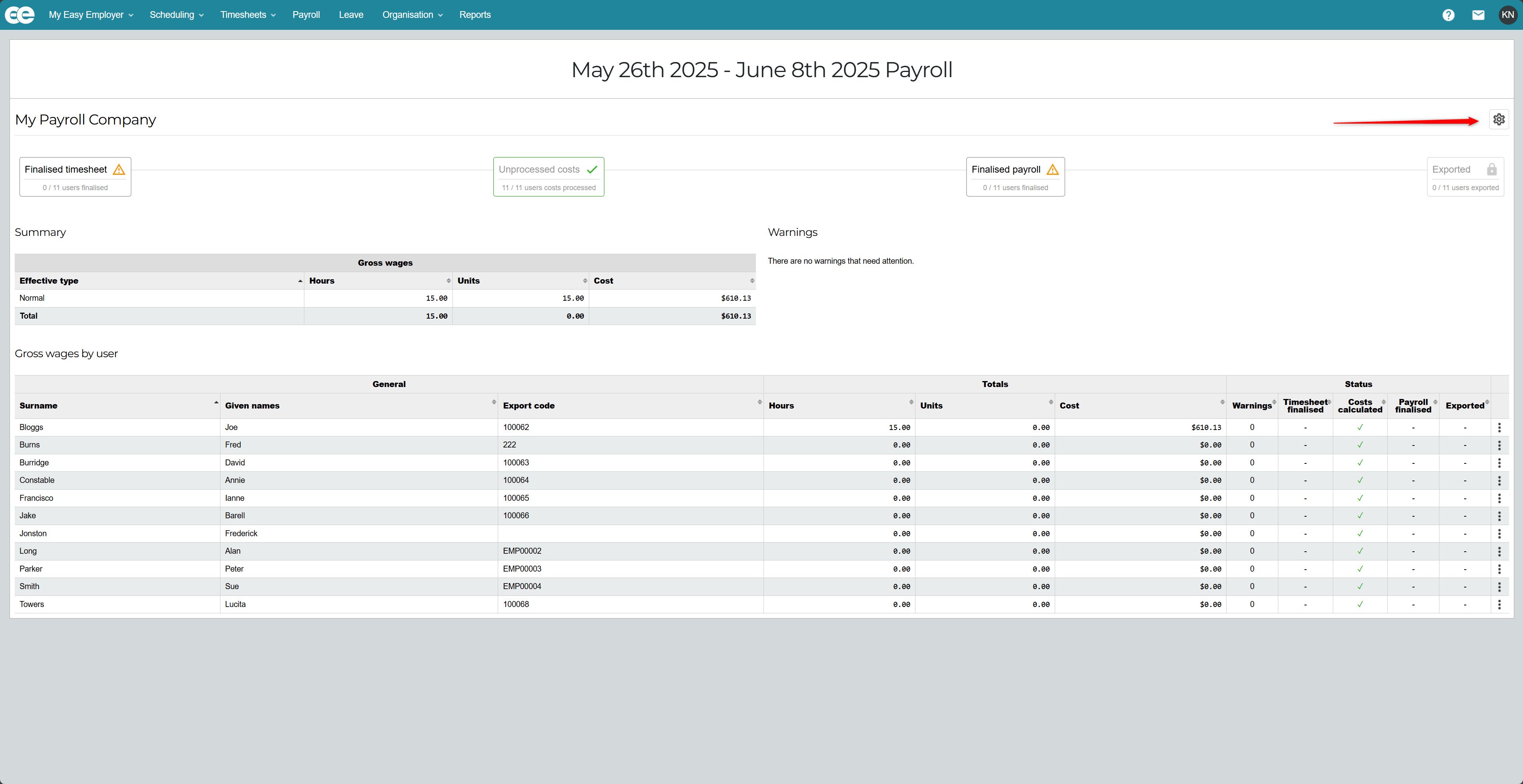1523x784 pixels.
Task: Click costs calculated check for Long
Action: (x=1360, y=551)
